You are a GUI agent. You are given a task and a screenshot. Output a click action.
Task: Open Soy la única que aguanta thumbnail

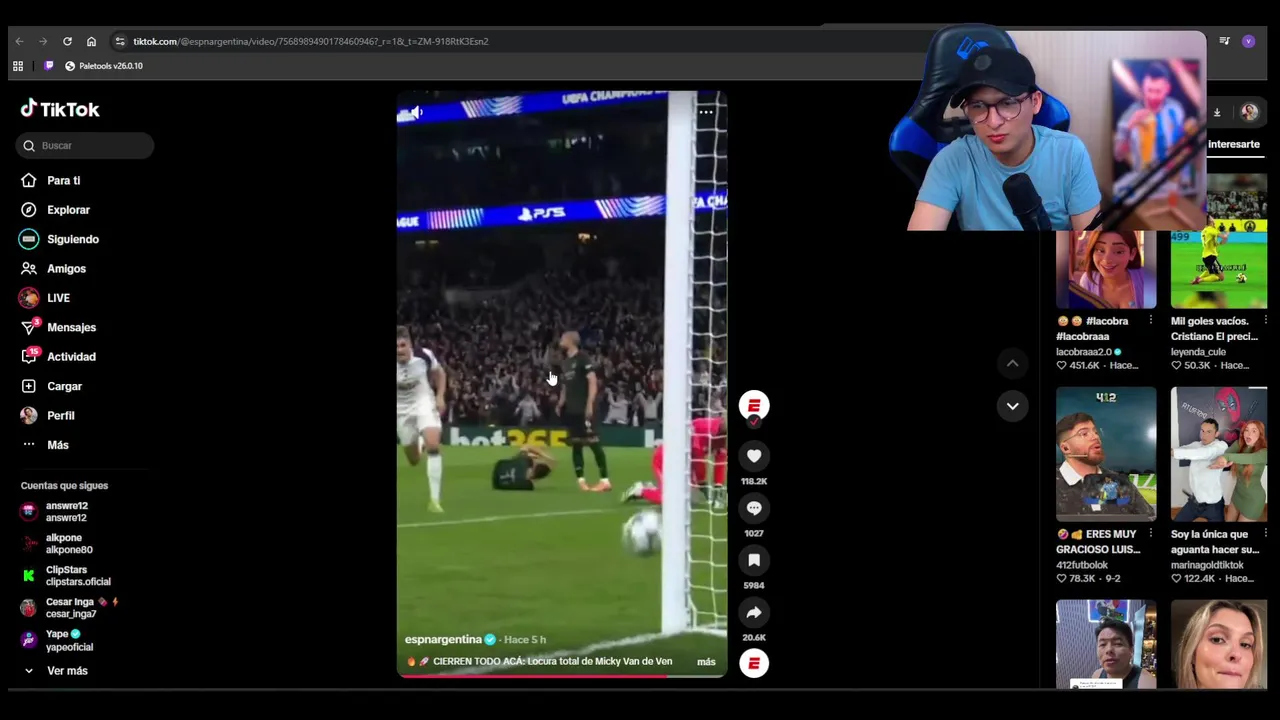pos(1219,454)
